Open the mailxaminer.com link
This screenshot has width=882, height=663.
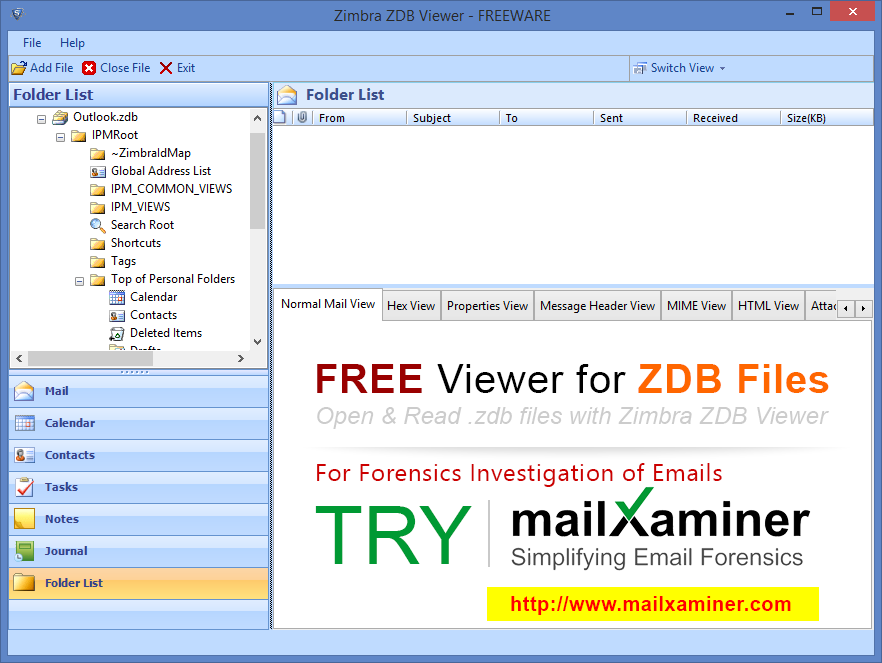click(x=651, y=604)
